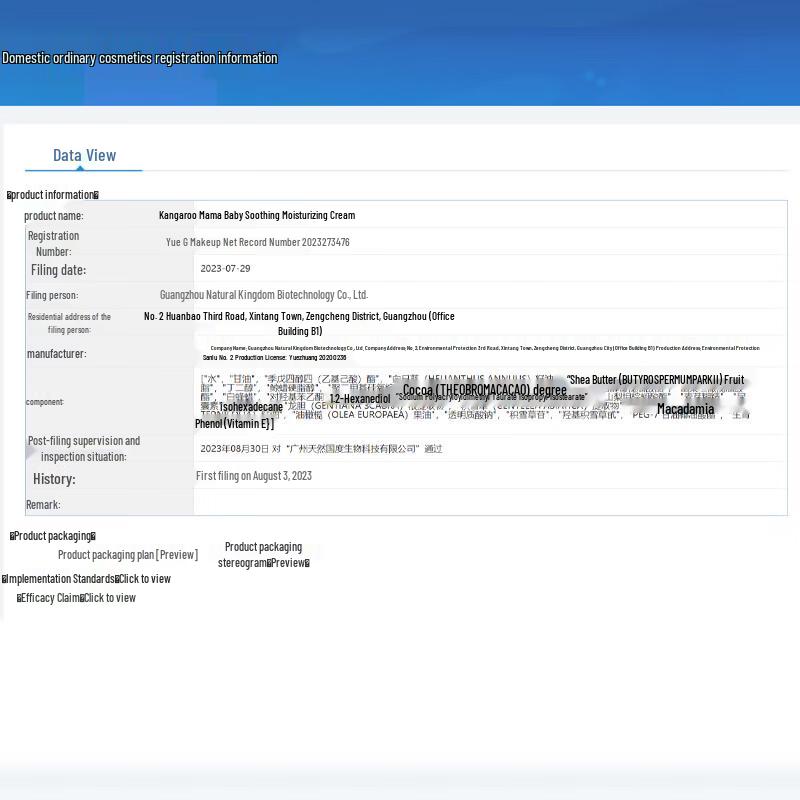Click the Yue G Makeup record number value

point(258,242)
